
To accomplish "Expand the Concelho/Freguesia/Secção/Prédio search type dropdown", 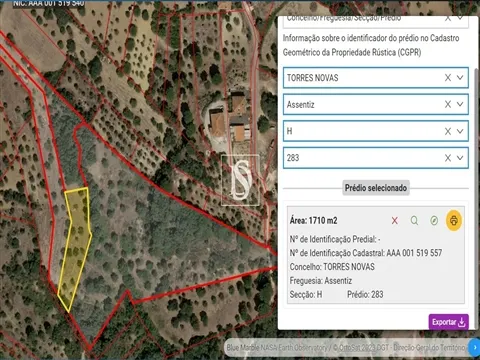I will (460, 18).
